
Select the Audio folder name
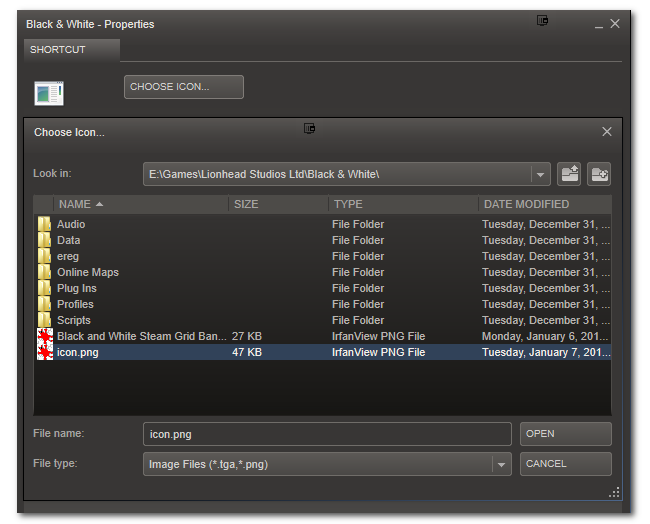coord(71,224)
